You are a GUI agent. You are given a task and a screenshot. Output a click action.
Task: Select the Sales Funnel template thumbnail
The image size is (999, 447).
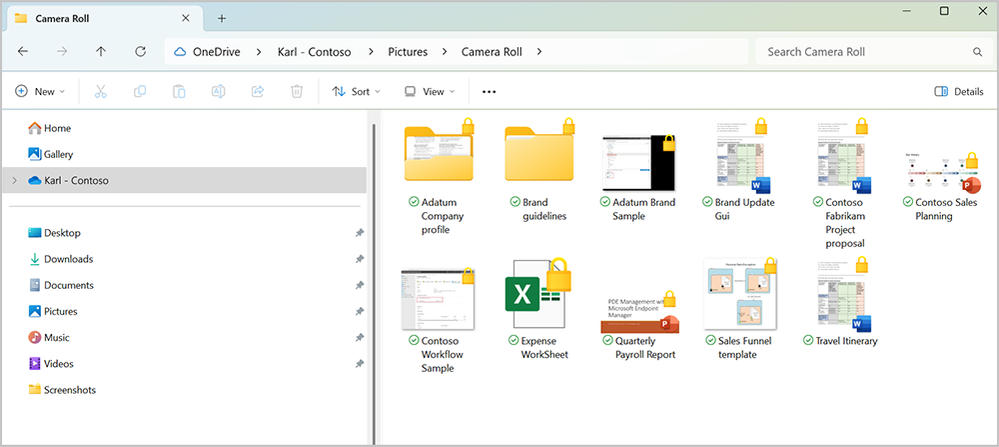(740, 294)
